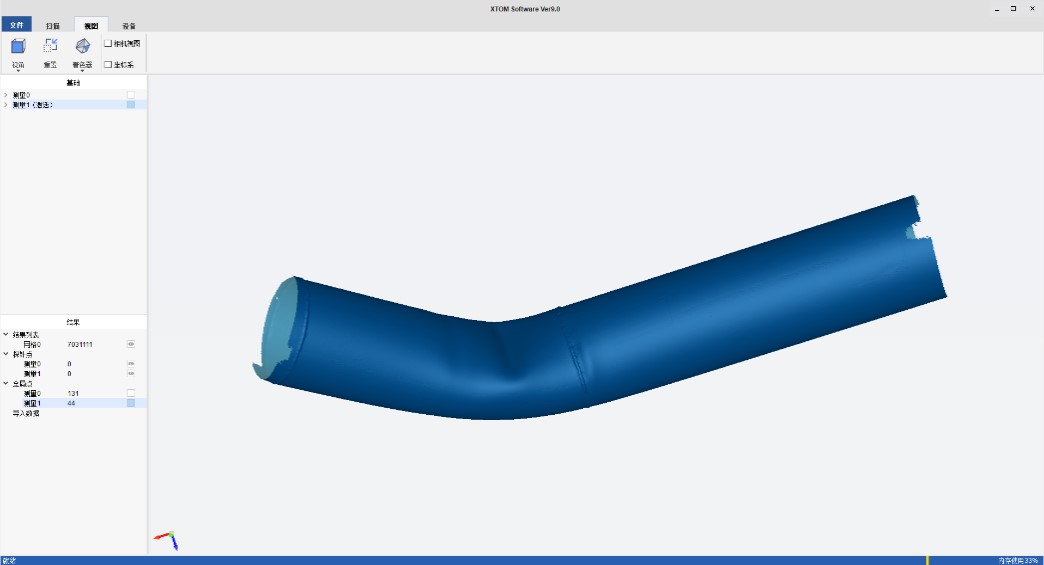Check the box for 测量0 in top panel
Image resolution: width=1044 pixels, height=565 pixels.
130,95
